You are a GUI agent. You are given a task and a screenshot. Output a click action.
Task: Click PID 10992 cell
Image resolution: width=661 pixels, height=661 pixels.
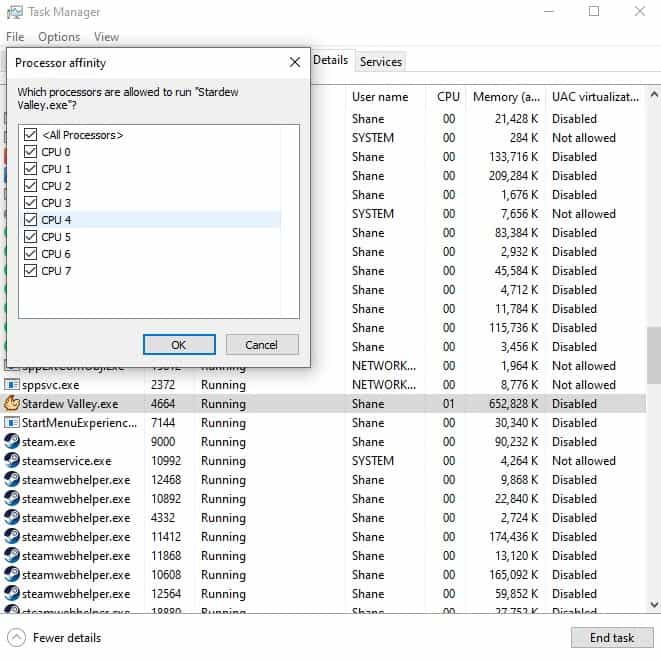[166, 460]
